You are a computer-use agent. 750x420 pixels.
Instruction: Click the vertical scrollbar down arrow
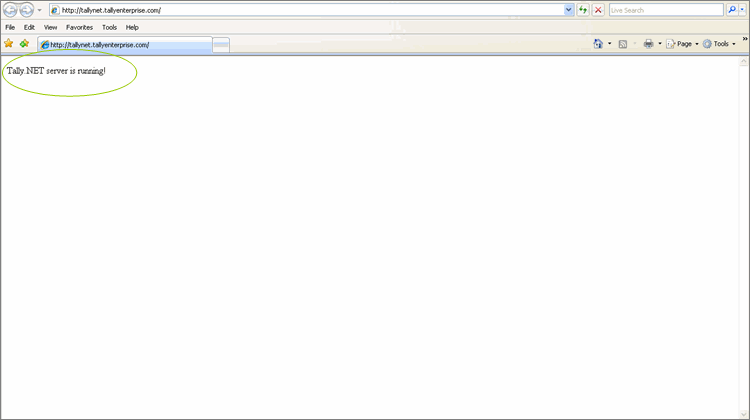pos(743,414)
